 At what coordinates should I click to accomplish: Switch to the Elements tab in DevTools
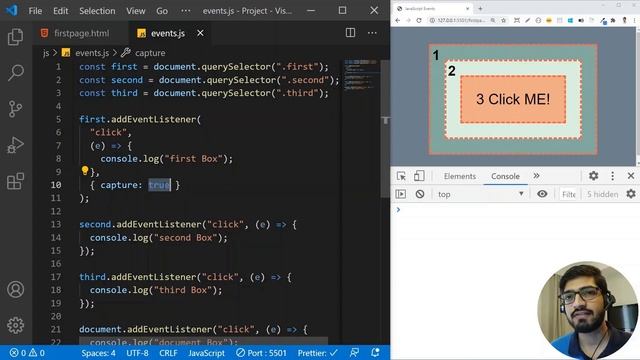460,176
